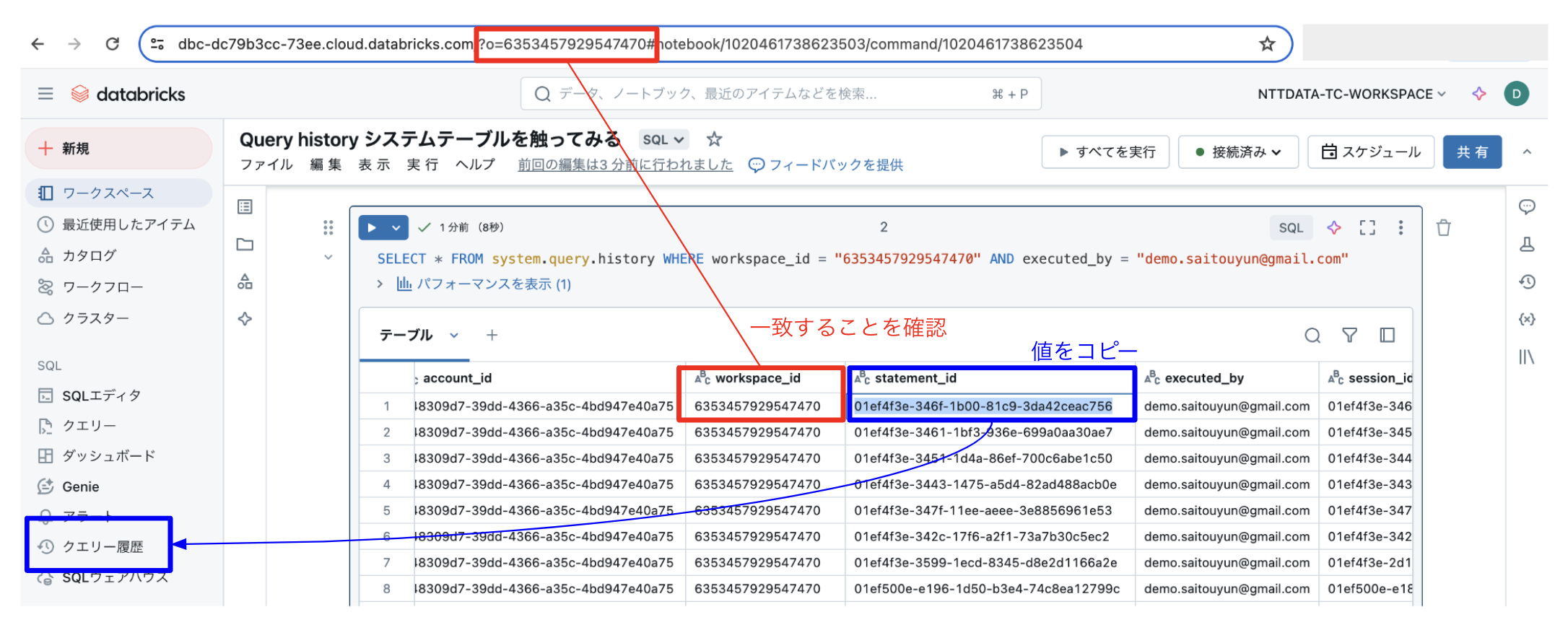Bookmark this page in the browser
The height and width of the screenshot is (638, 1568).
tap(1267, 44)
